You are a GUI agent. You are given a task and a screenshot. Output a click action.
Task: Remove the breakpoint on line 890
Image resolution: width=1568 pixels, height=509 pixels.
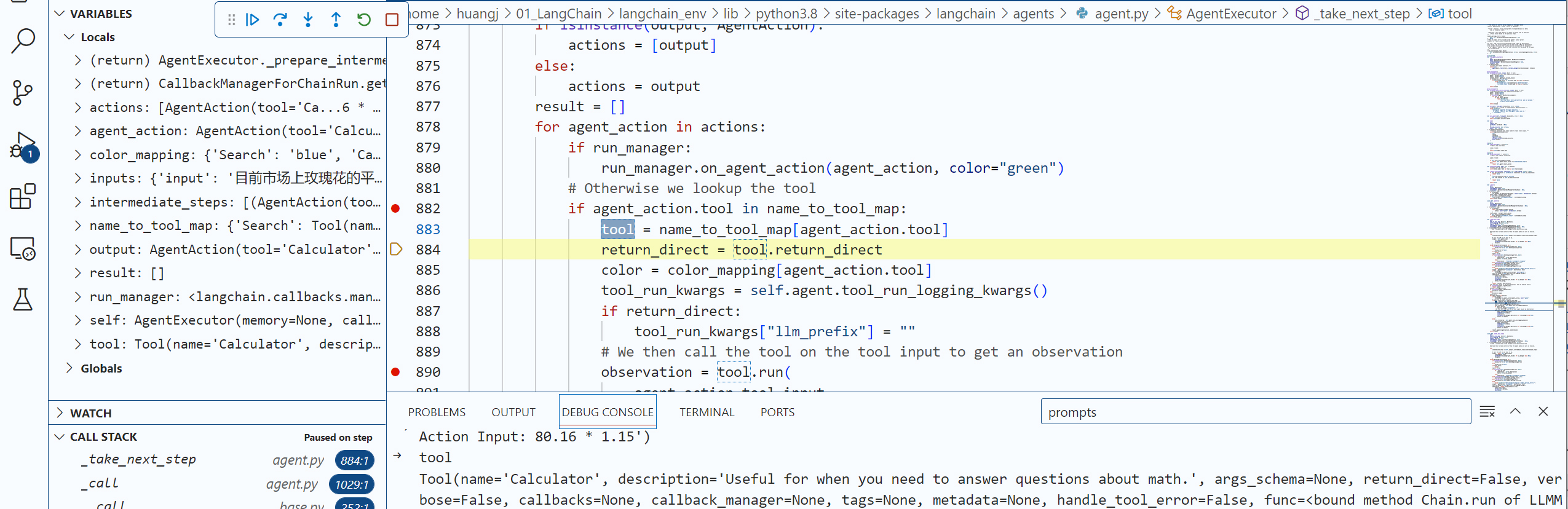pos(396,372)
